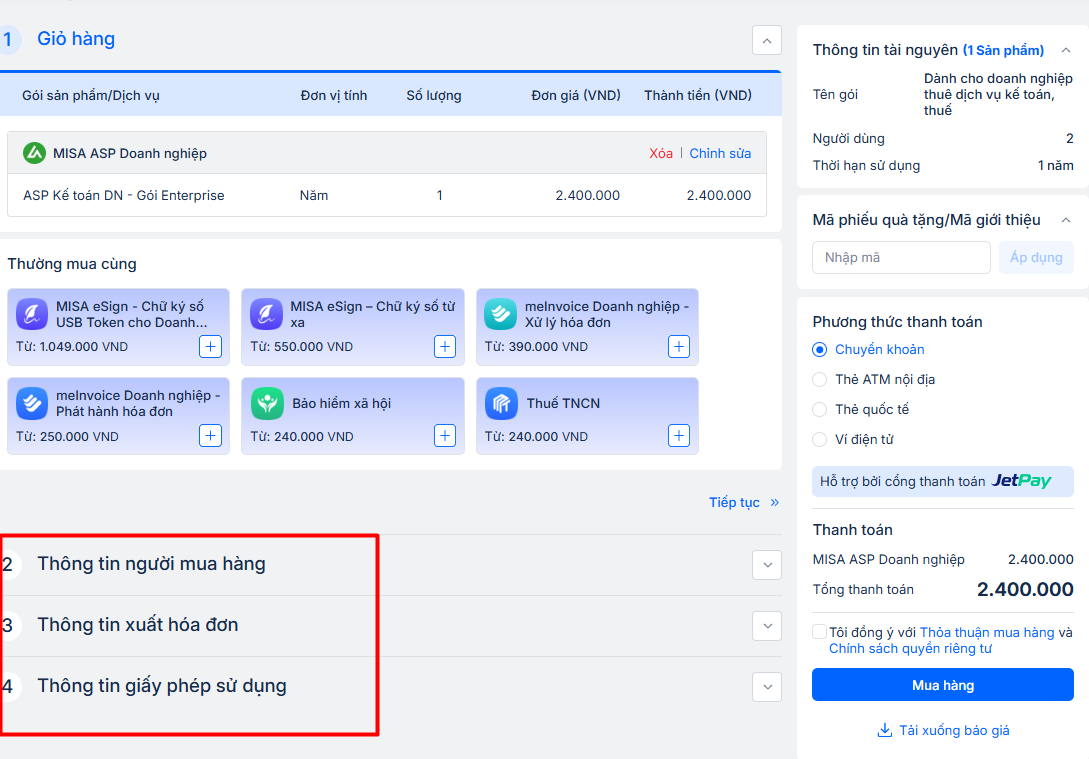This screenshot has width=1089, height=759.
Task: Choose Ví điện tử payment option
Action: (820, 439)
